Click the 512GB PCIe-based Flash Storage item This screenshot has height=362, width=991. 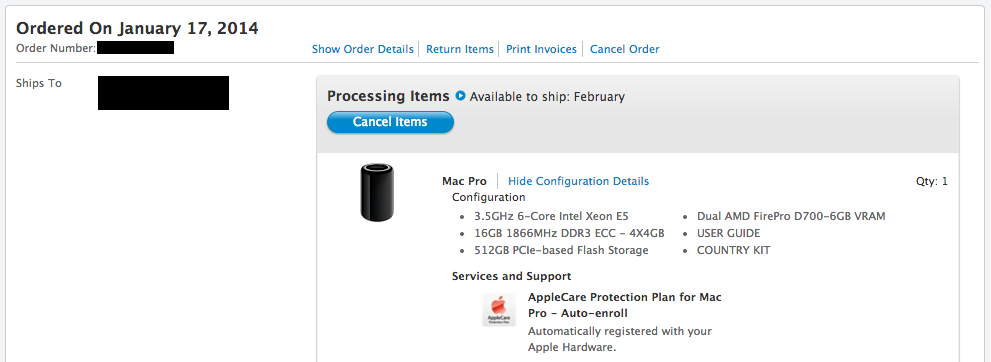pos(561,250)
